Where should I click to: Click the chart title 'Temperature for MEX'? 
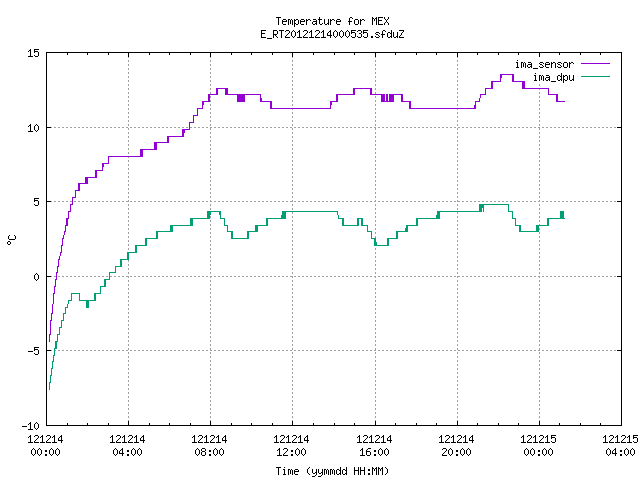[x=332, y=21]
